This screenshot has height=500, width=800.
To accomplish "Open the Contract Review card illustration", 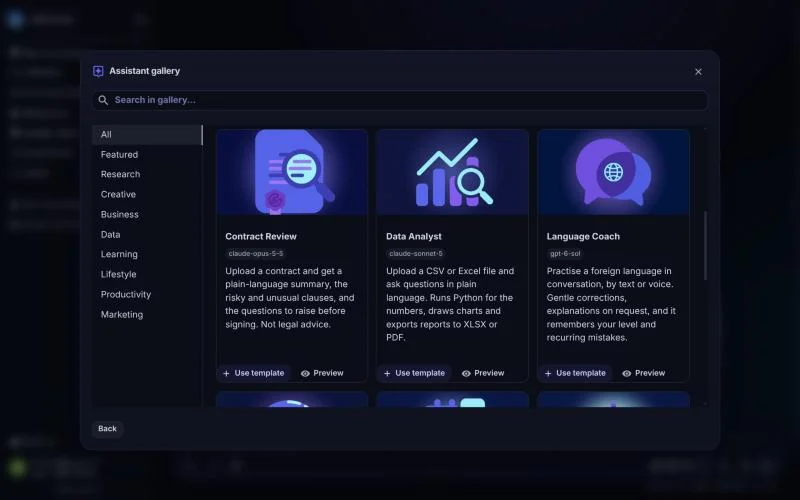I will point(292,172).
